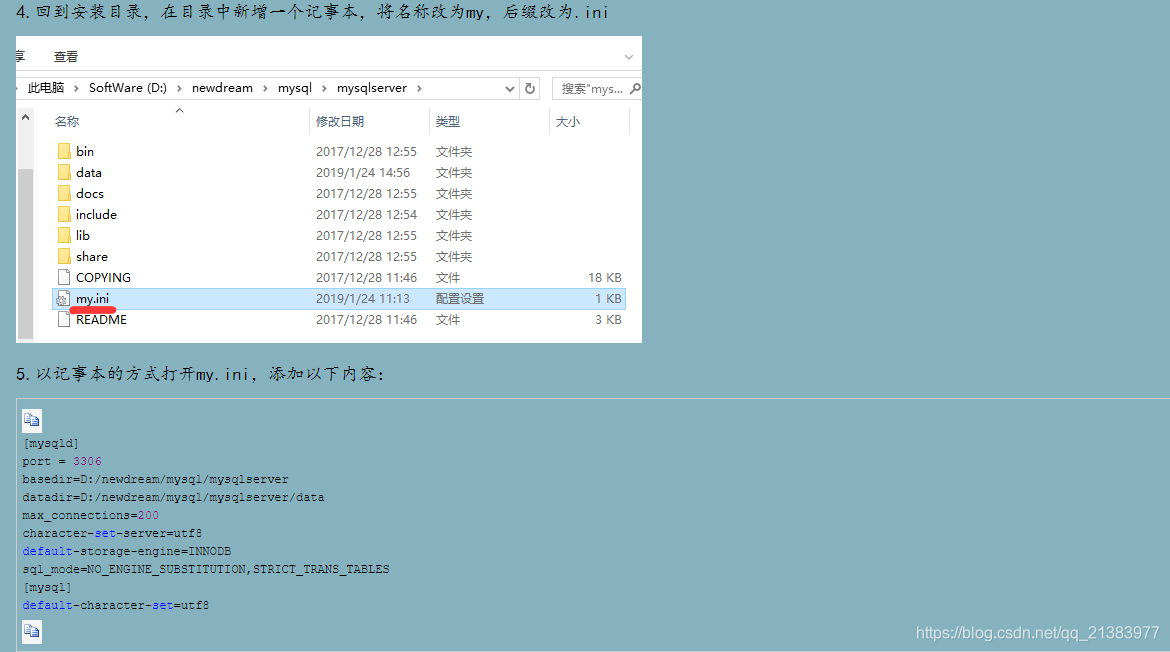Expand the ribbon with the chevron
This screenshot has width=1170, height=652.
click(629, 57)
